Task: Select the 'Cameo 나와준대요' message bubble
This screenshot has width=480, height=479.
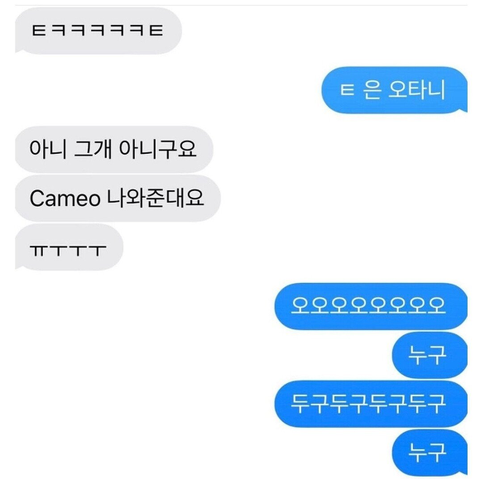Action: click(118, 198)
